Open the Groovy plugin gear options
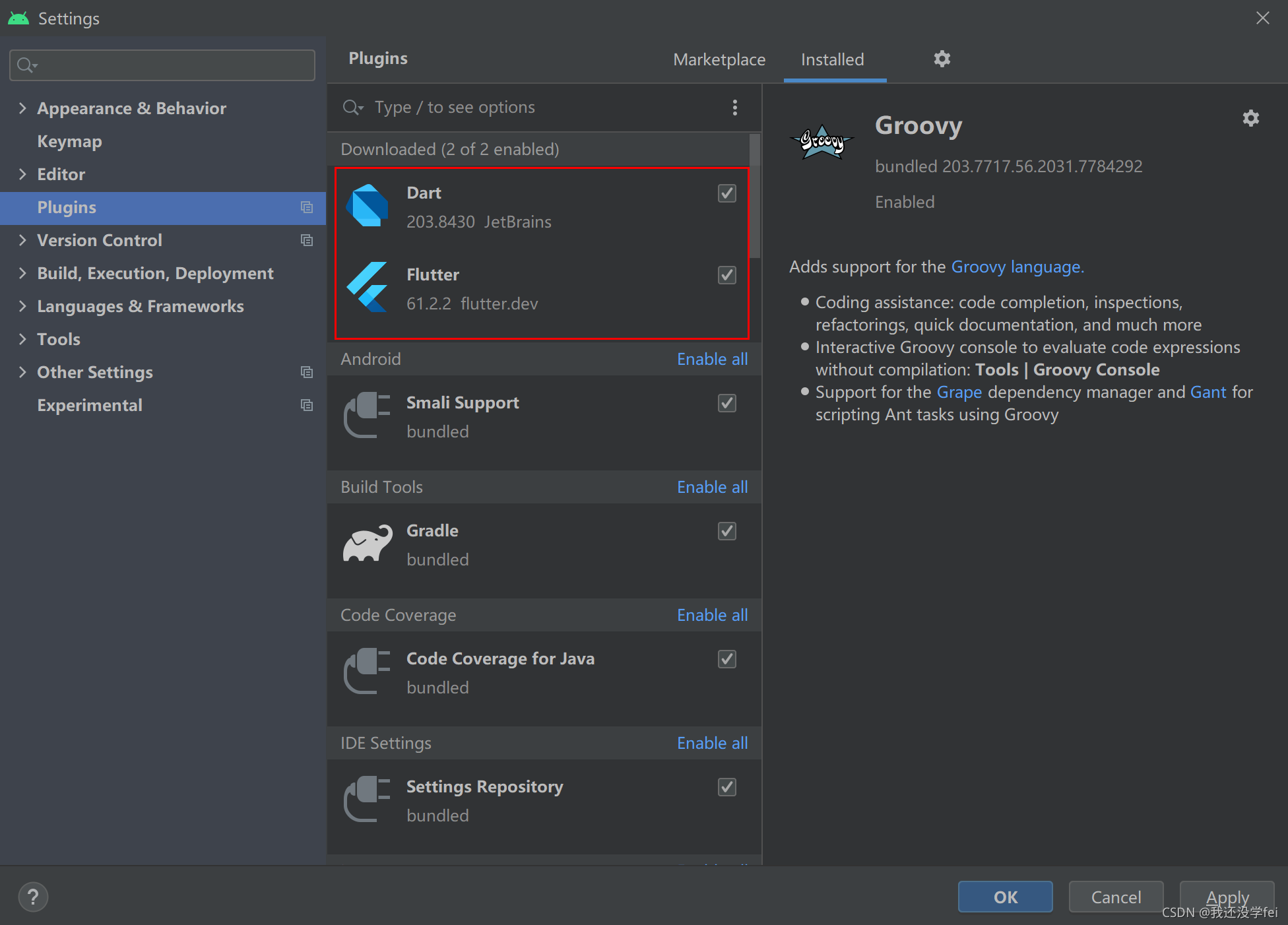1288x925 pixels. (x=1250, y=119)
